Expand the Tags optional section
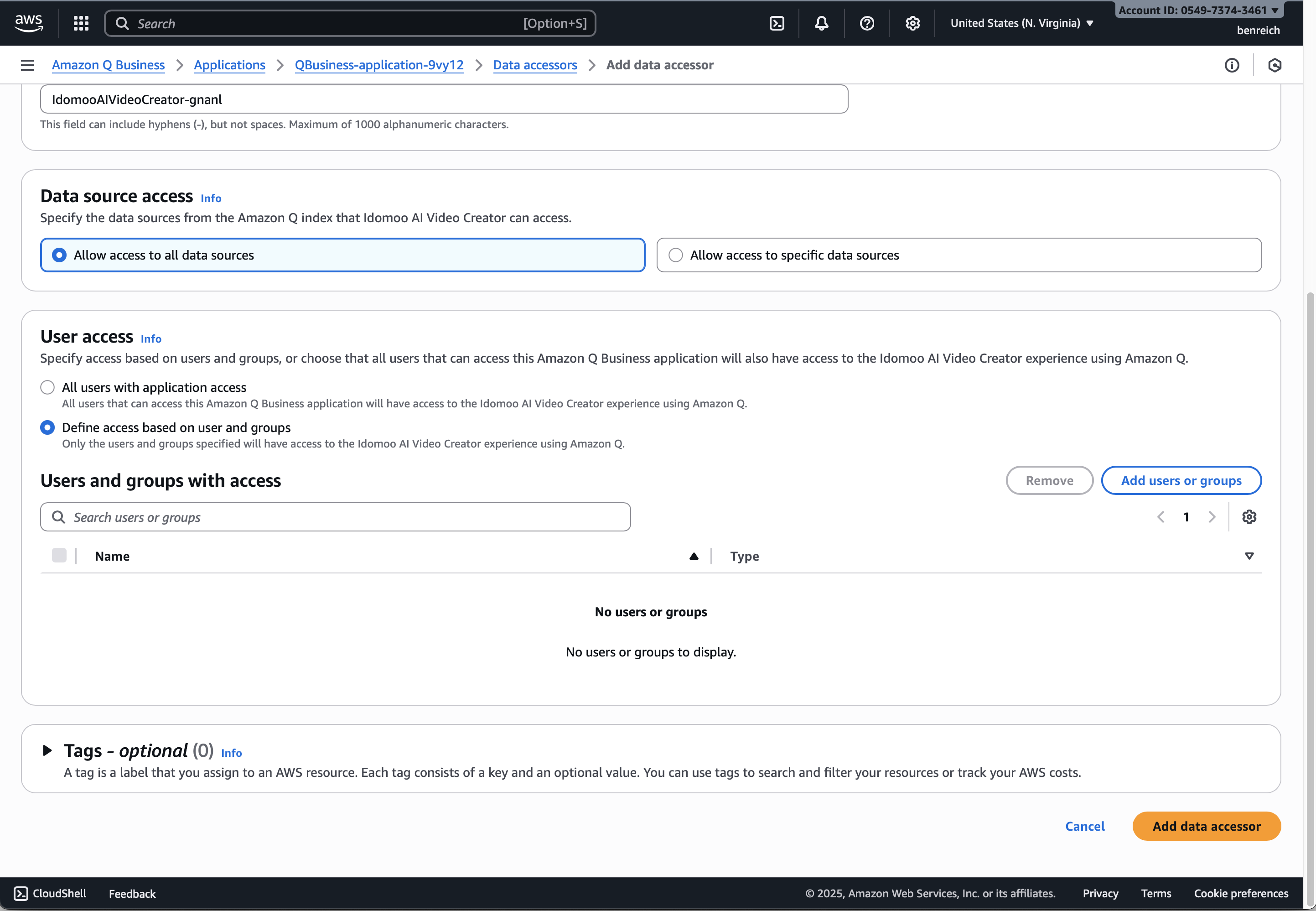Viewport: 1316px width, 911px height. [48, 750]
